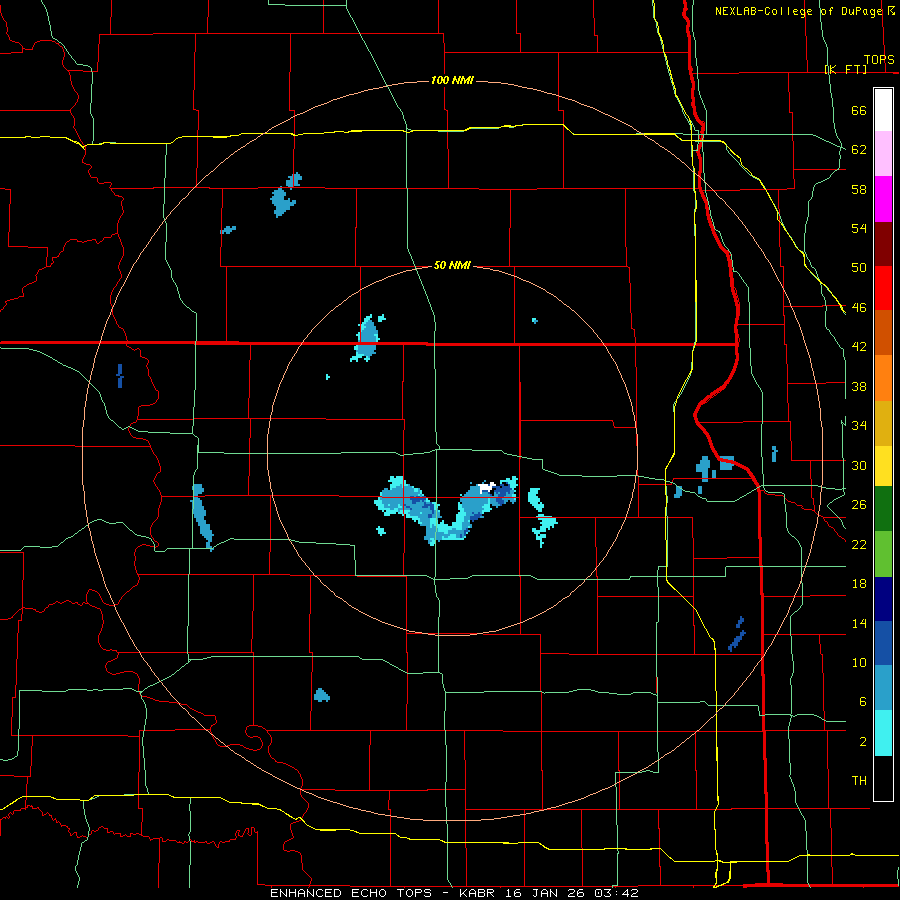Click the '03:42' timestamp text
This screenshot has width=900, height=900.
coord(617,893)
